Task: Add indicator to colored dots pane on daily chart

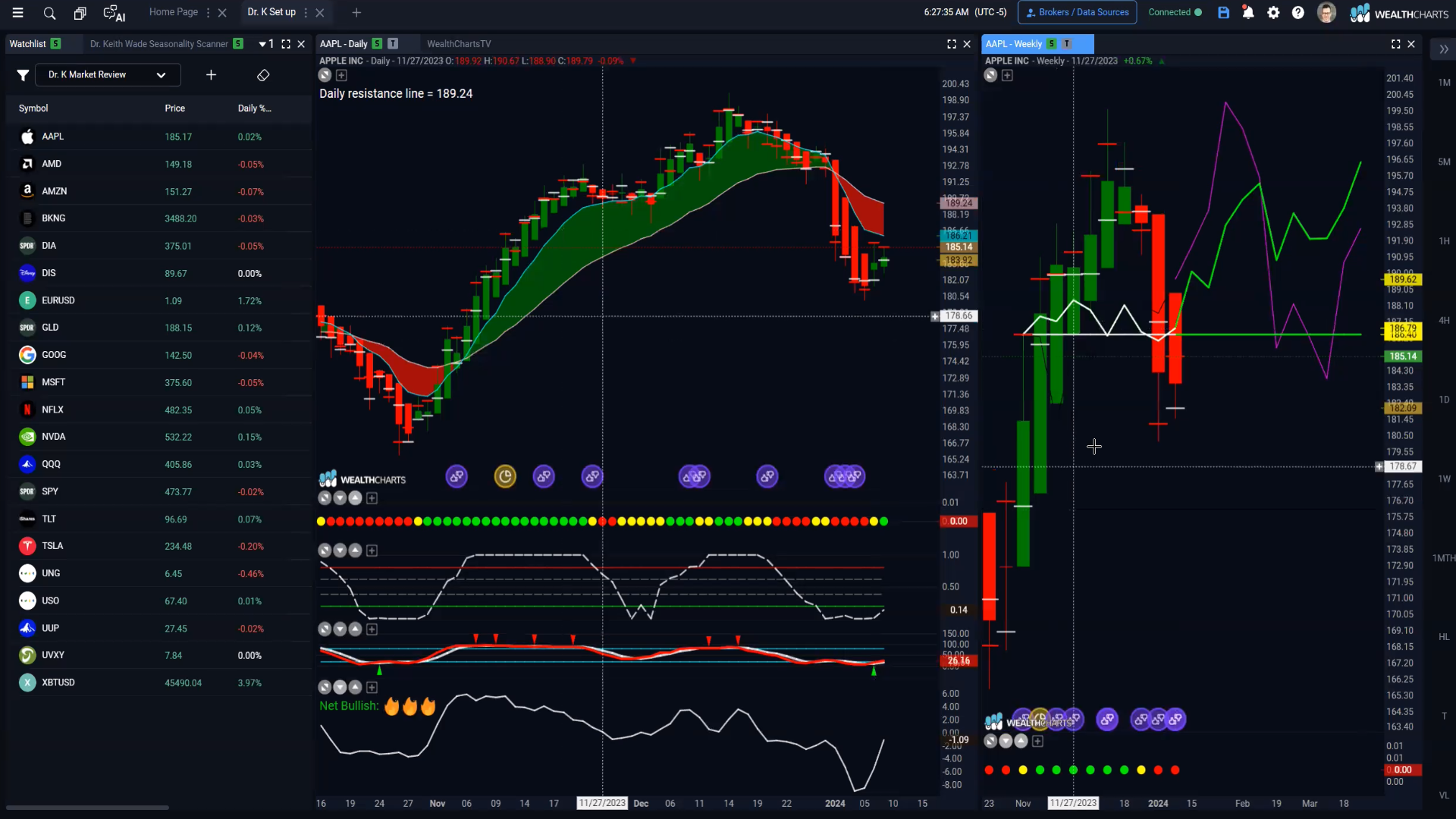Action: click(372, 498)
